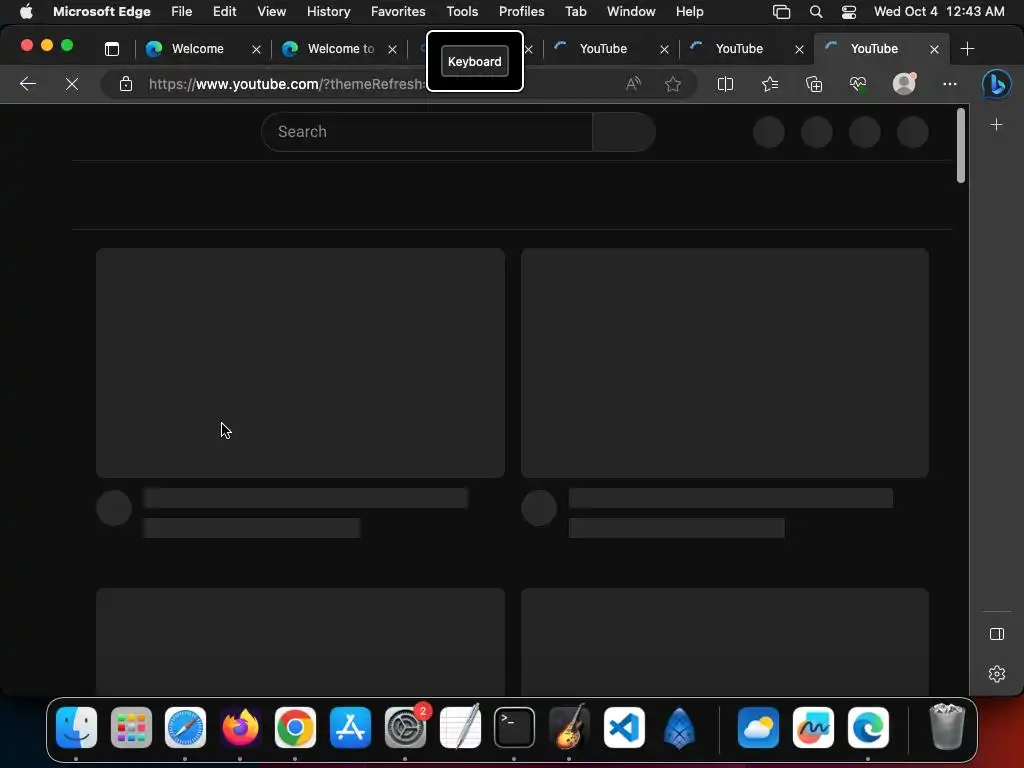
Task: Open Spotlight search in menu bar
Action: (x=816, y=11)
